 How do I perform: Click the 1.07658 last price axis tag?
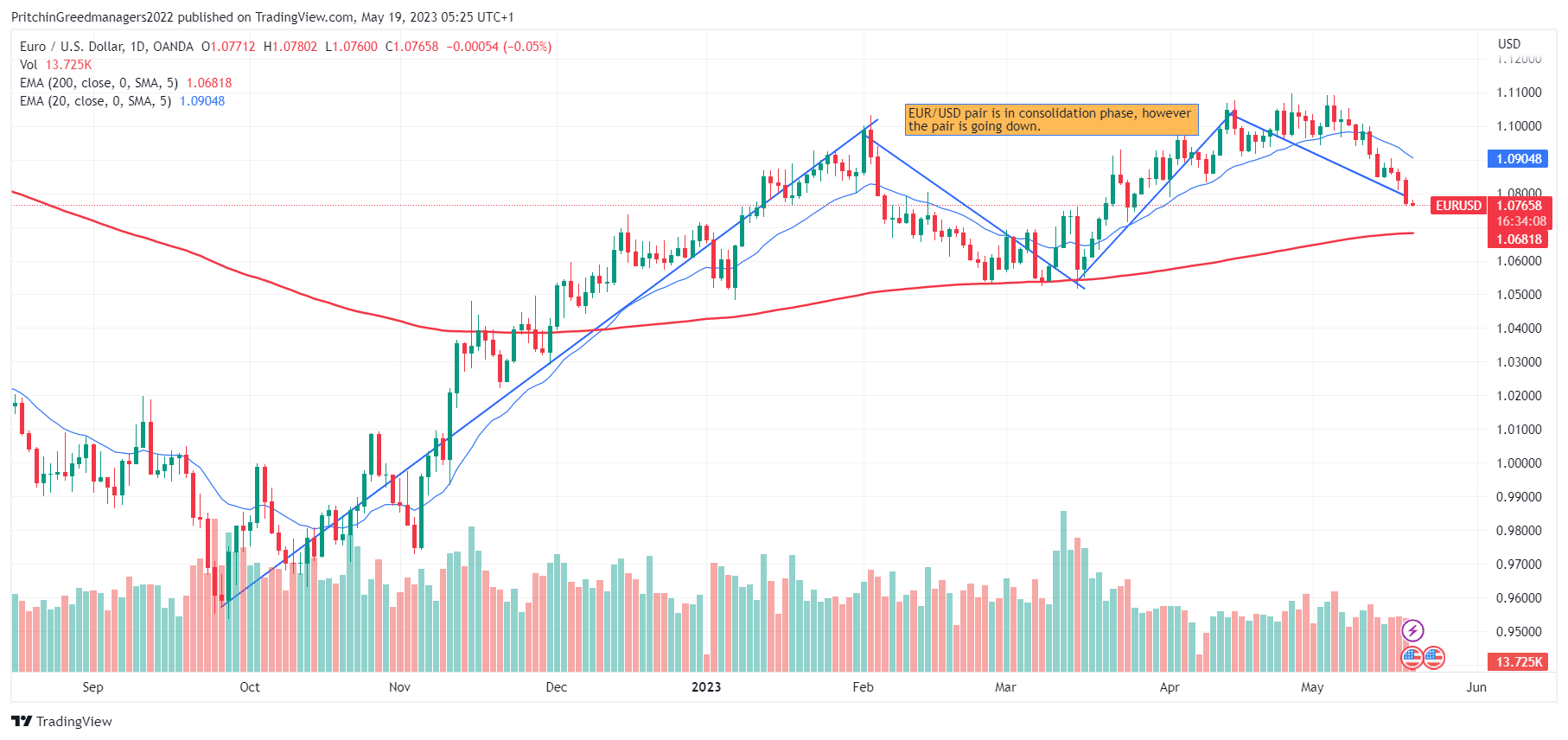1520,206
